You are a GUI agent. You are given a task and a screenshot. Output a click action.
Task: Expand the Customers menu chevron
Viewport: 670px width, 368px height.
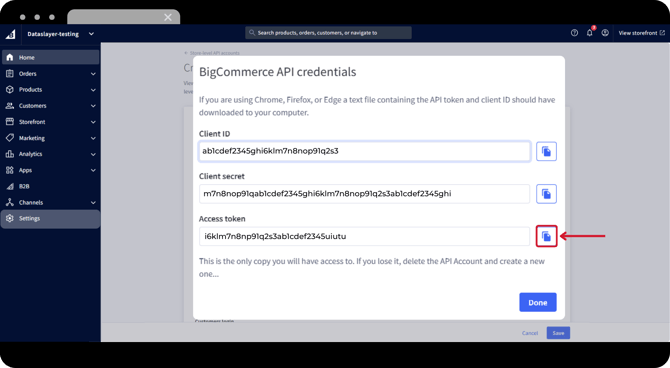pyautogui.click(x=93, y=106)
